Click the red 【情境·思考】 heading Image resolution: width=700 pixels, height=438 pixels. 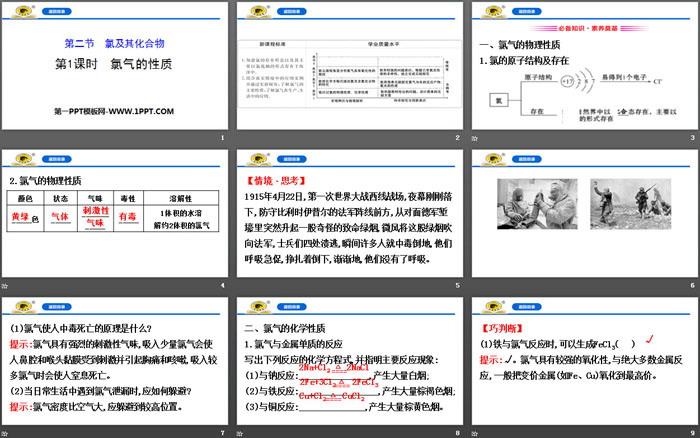(277, 182)
